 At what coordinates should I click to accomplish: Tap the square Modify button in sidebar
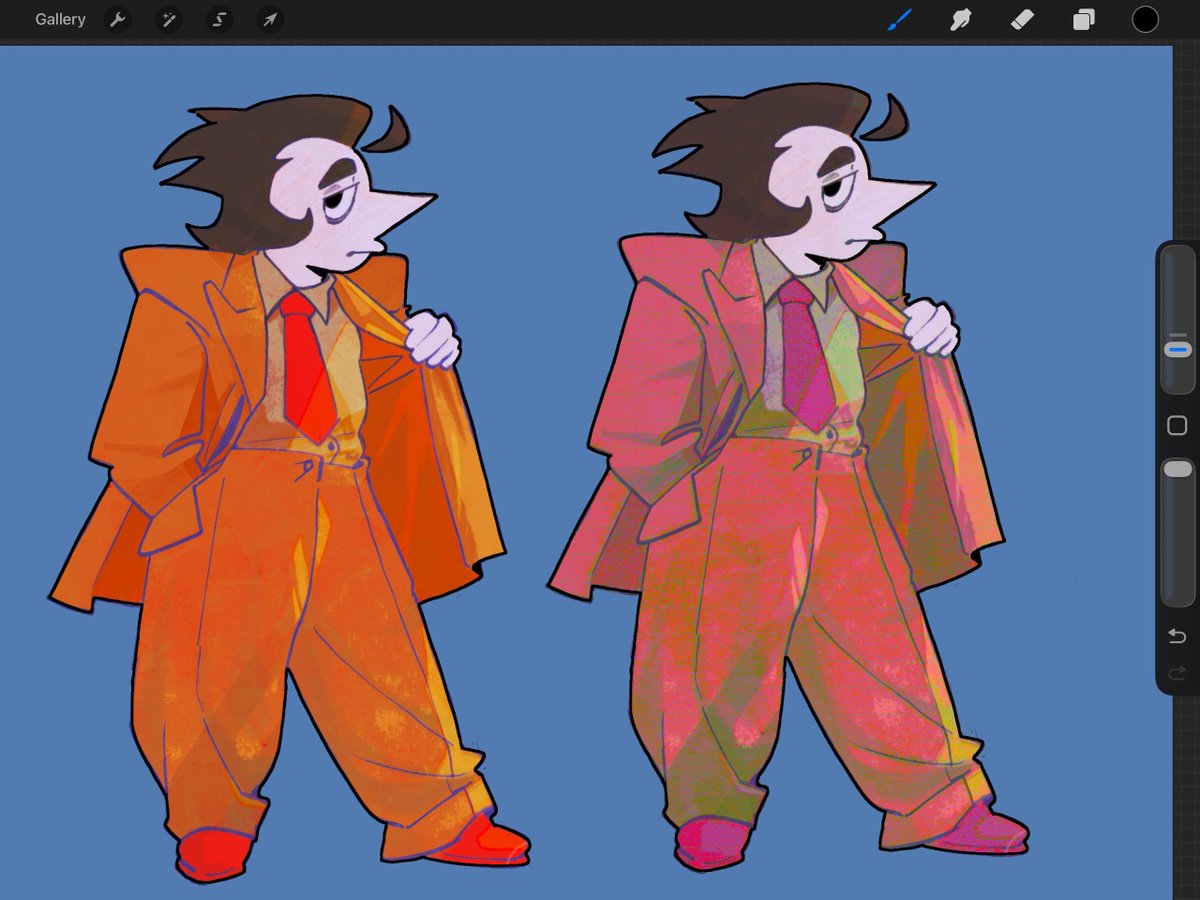1177,426
